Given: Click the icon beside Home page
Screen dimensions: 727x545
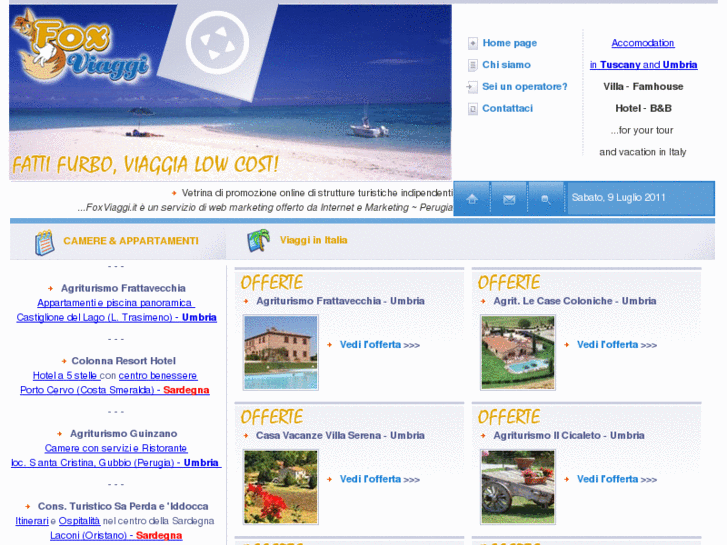Looking at the screenshot, I should tap(472, 43).
